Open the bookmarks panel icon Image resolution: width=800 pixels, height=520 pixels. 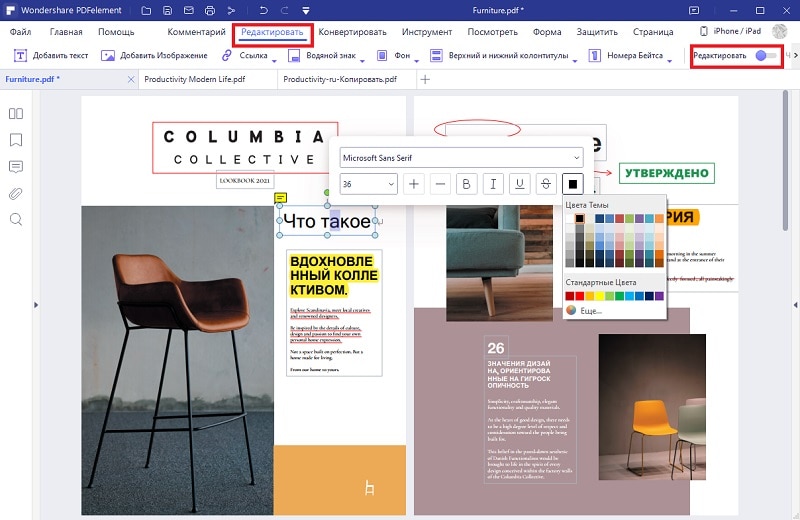click(16, 140)
